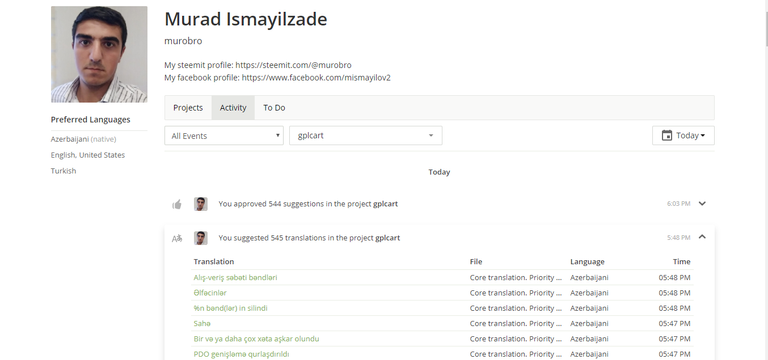This screenshot has width=768, height=360.
Task: Click the thumbs-up approved suggestions icon
Action: point(177,204)
